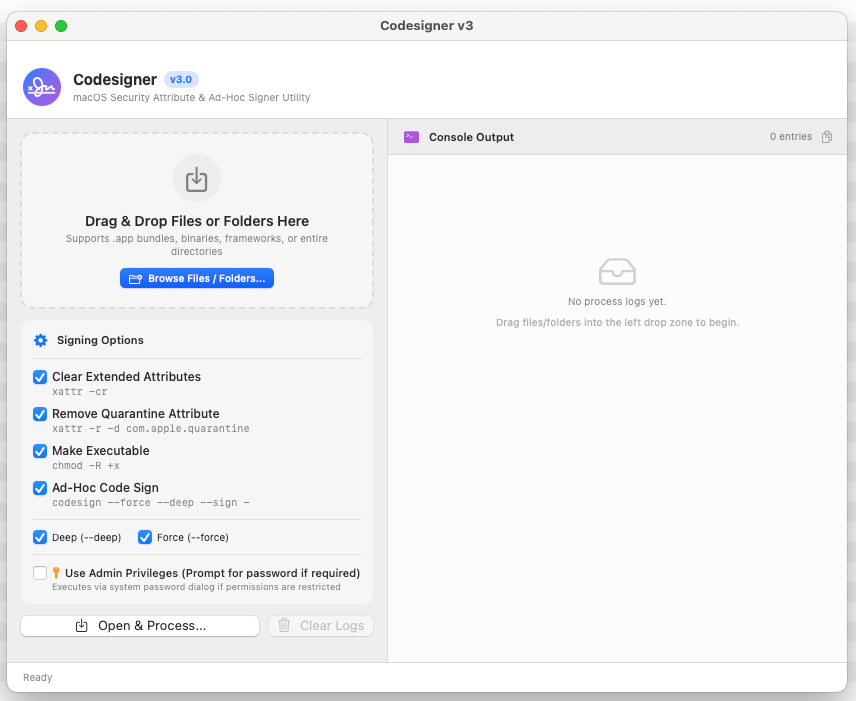Disable Ad-Hoc Code Sign checkbox

40,488
